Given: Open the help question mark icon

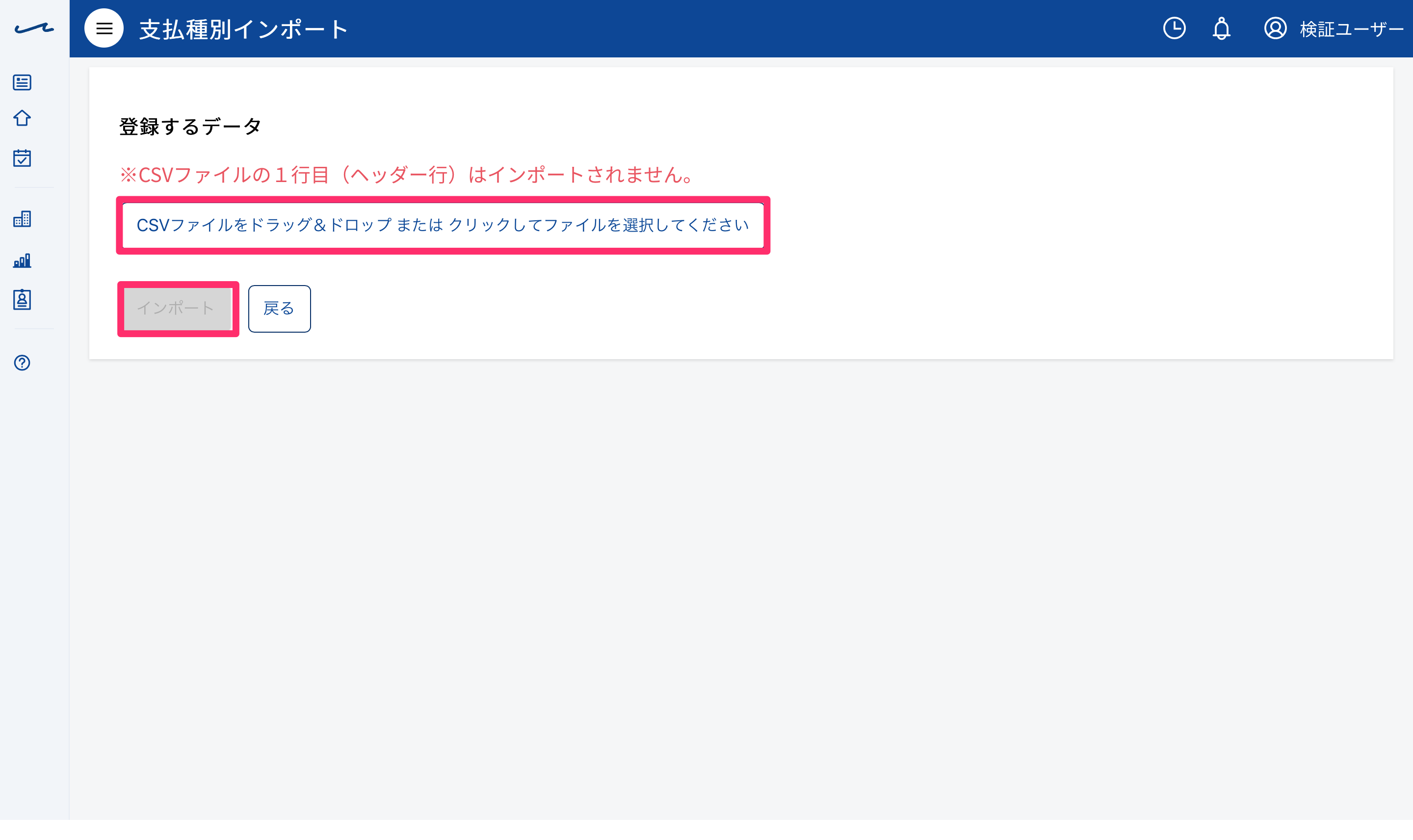Looking at the screenshot, I should pyautogui.click(x=22, y=363).
